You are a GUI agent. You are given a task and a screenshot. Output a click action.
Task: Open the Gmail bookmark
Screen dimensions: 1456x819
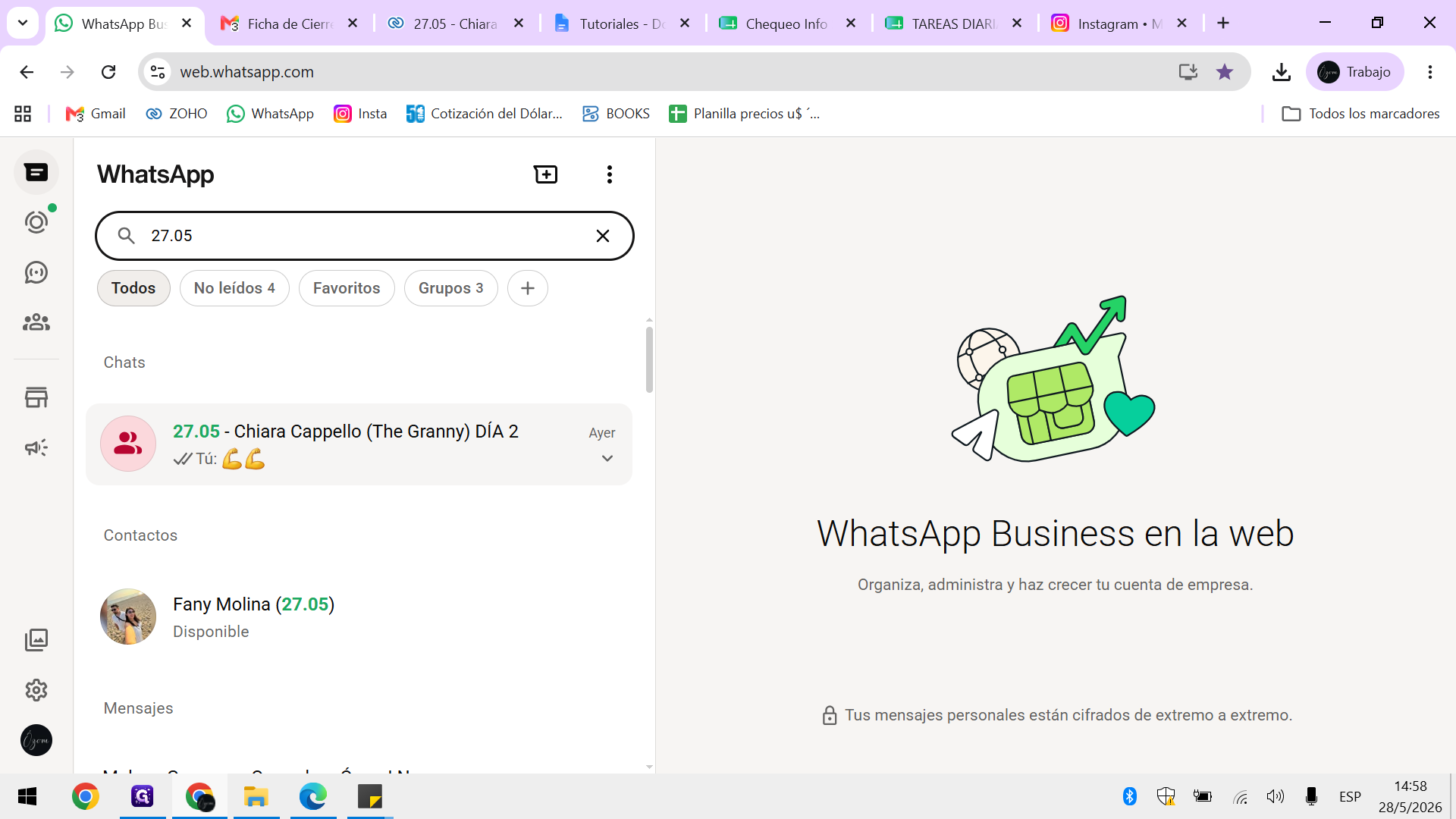pos(96,114)
